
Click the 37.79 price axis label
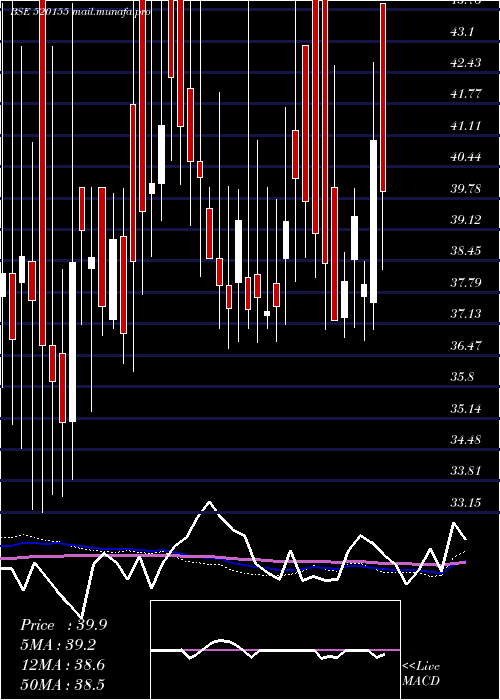[x=466, y=283]
